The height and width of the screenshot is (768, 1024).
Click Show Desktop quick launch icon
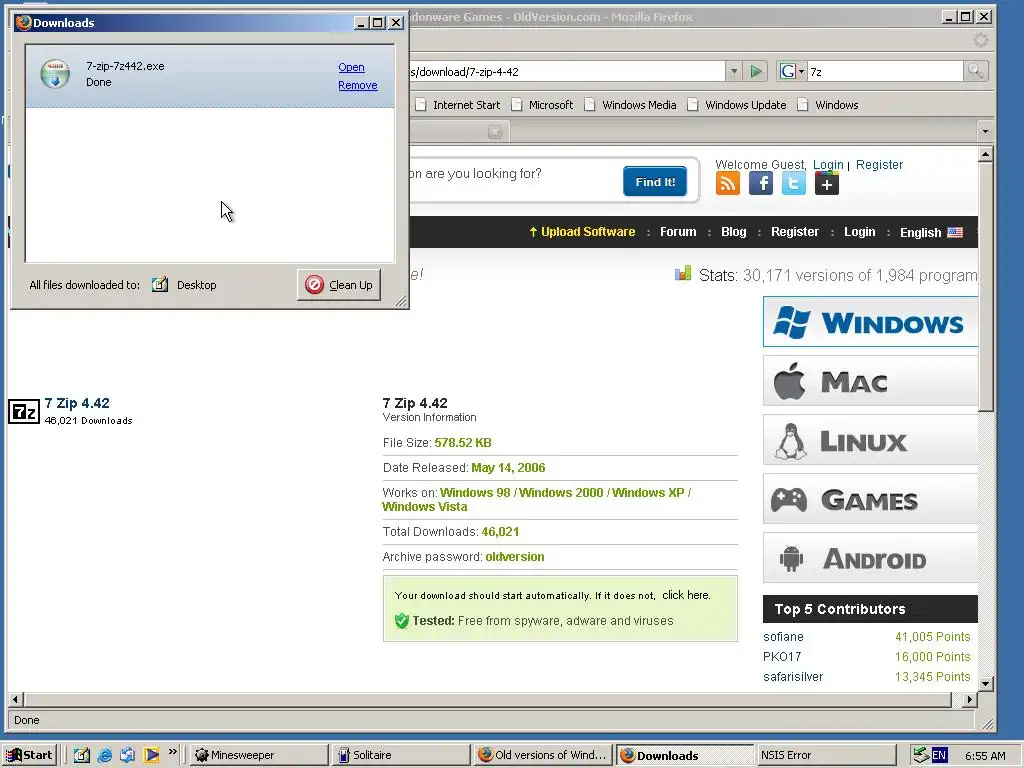click(x=82, y=755)
